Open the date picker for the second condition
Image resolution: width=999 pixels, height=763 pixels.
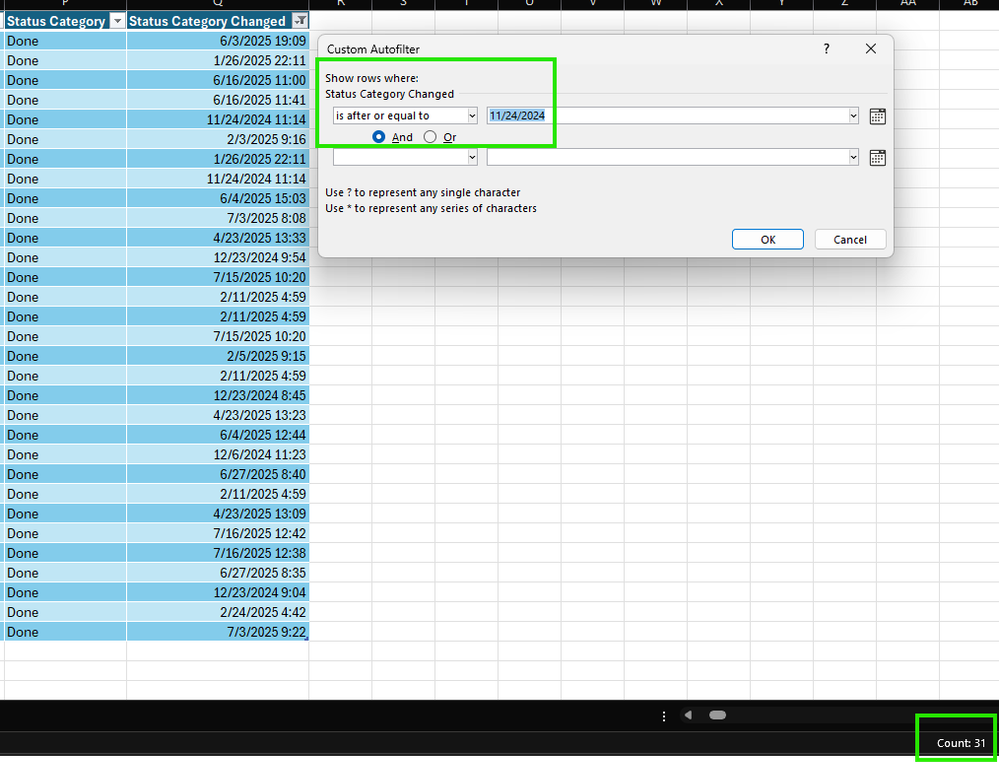point(877,157)
